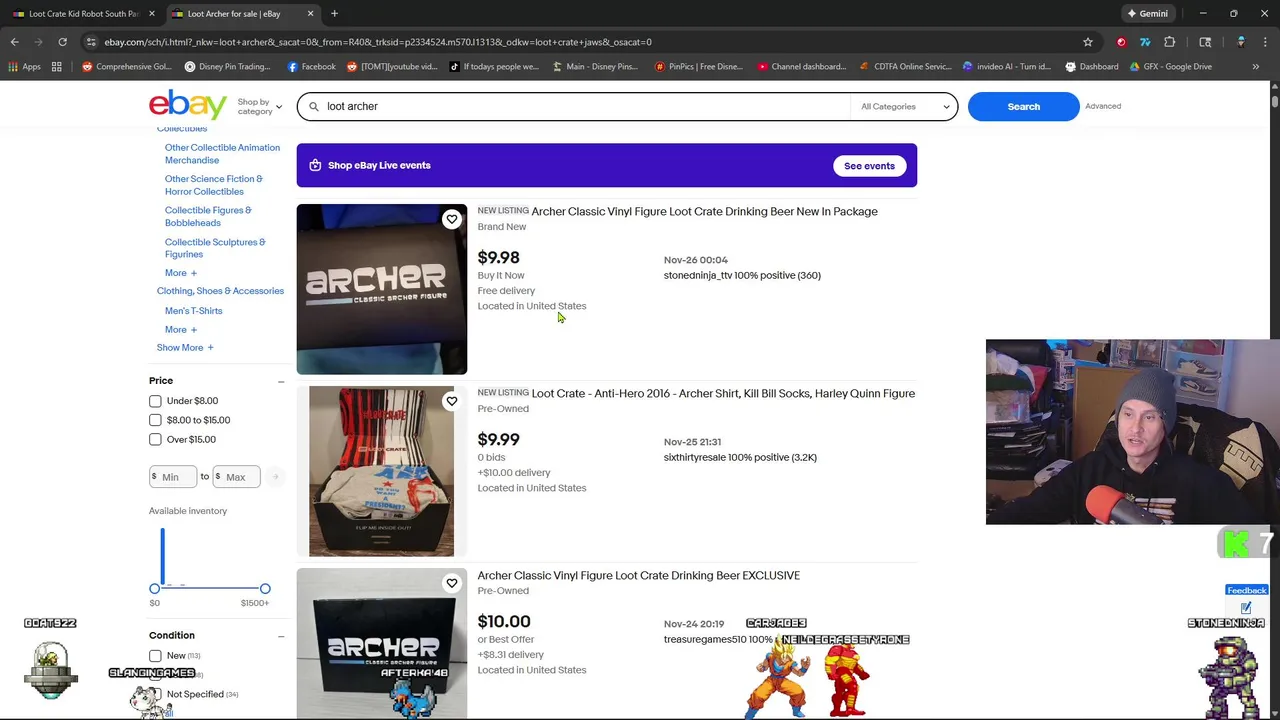Open the Anti-Hero crate thumbnail image
Screen dimensions: 1280x720
[382, 471]
